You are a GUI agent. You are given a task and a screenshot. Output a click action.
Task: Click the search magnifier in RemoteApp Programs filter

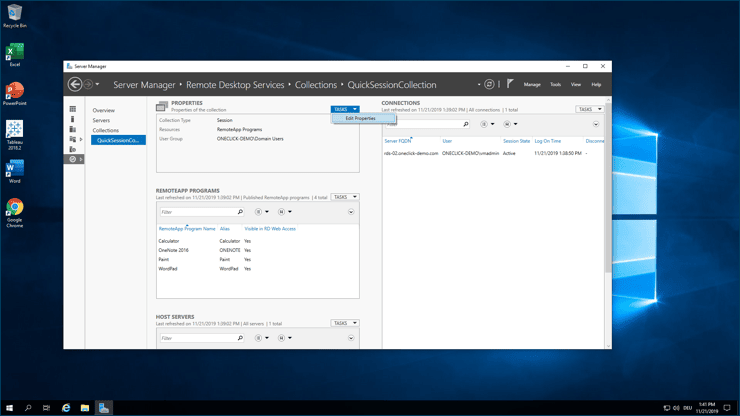[x=240, y=212]
